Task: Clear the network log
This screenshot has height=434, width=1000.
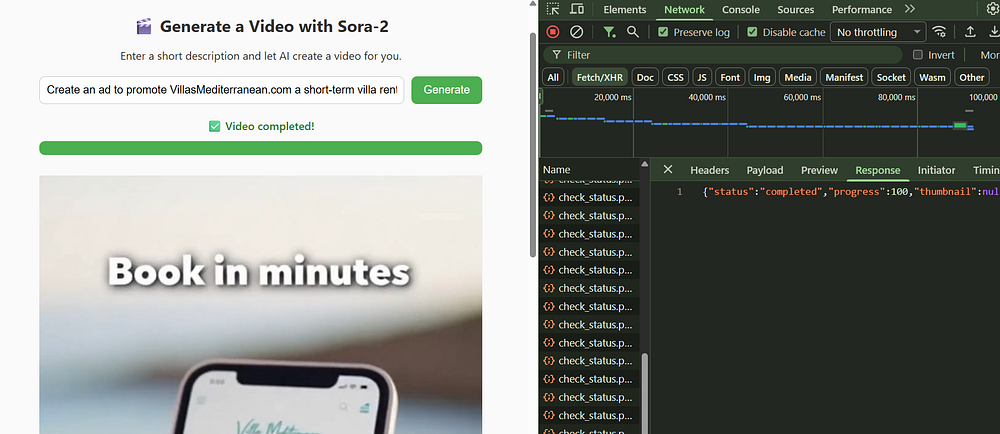Action: point(576,32)
